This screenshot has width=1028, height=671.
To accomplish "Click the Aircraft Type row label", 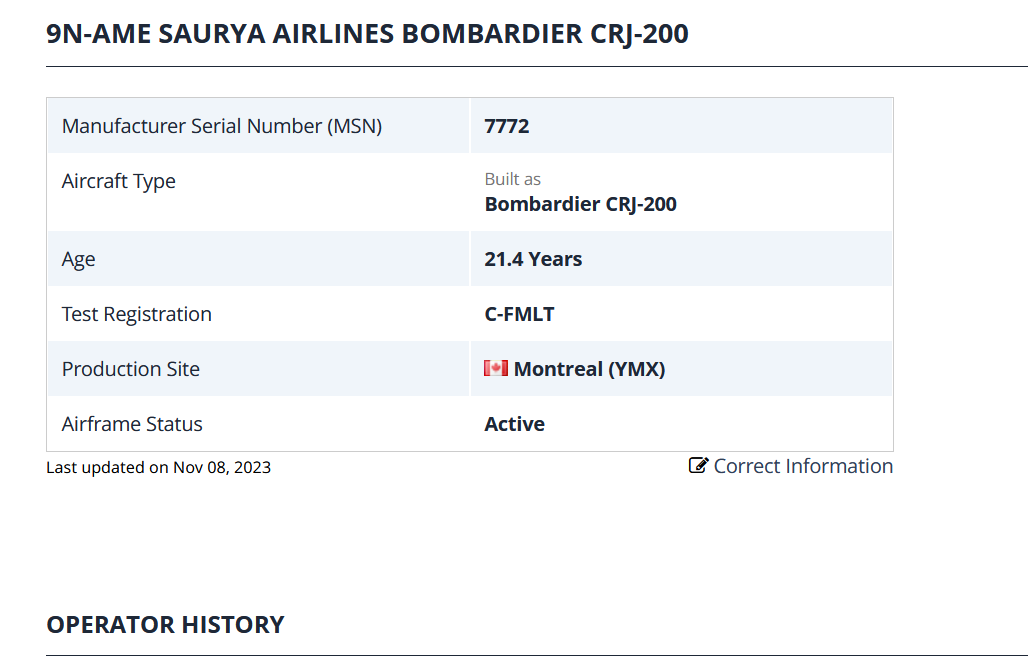I will pyautogui.click(x=119, y=181).
